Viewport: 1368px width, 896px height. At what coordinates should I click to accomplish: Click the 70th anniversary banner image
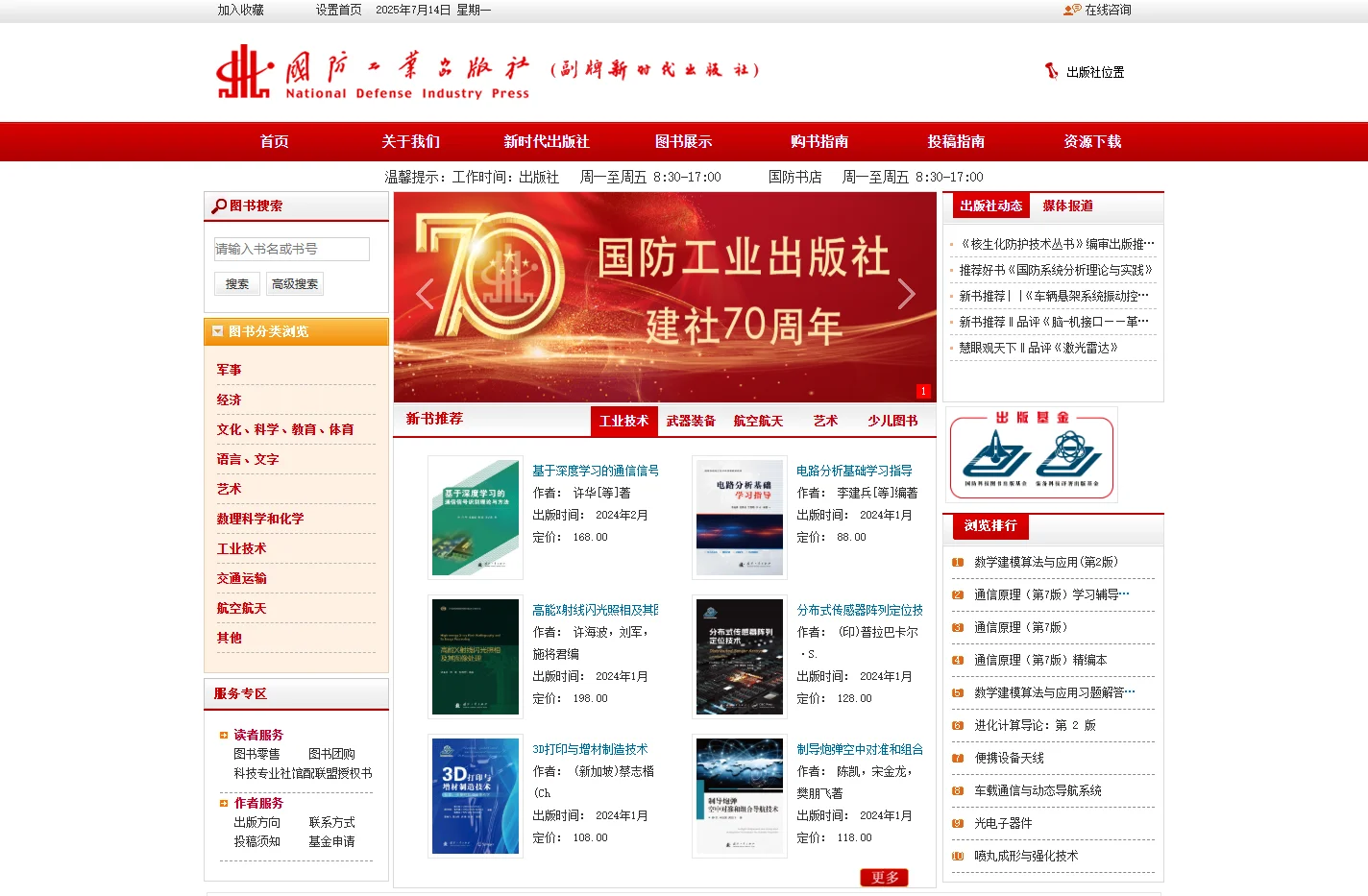665,297
